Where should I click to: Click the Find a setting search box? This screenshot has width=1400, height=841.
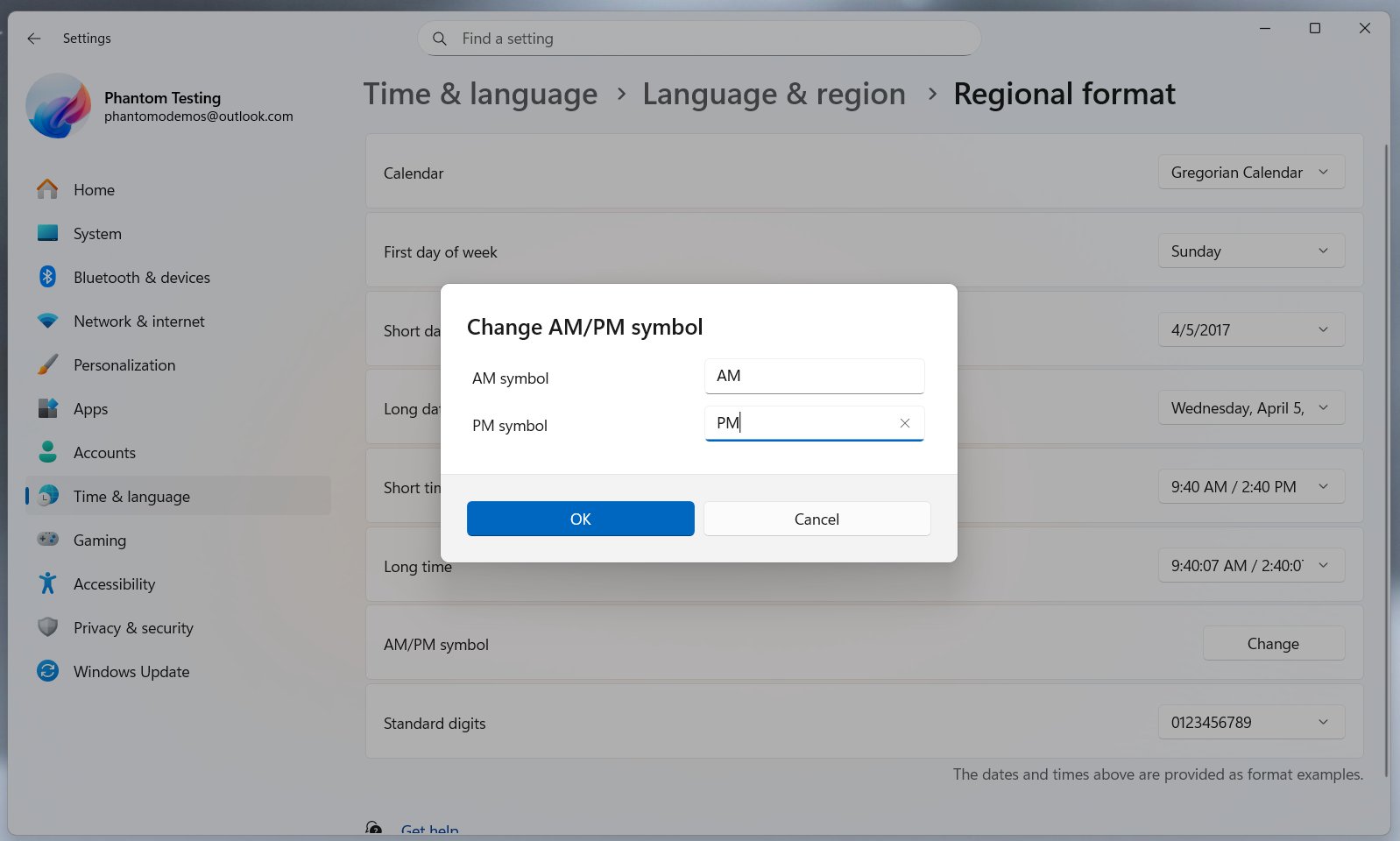click(x=699, y=39)
